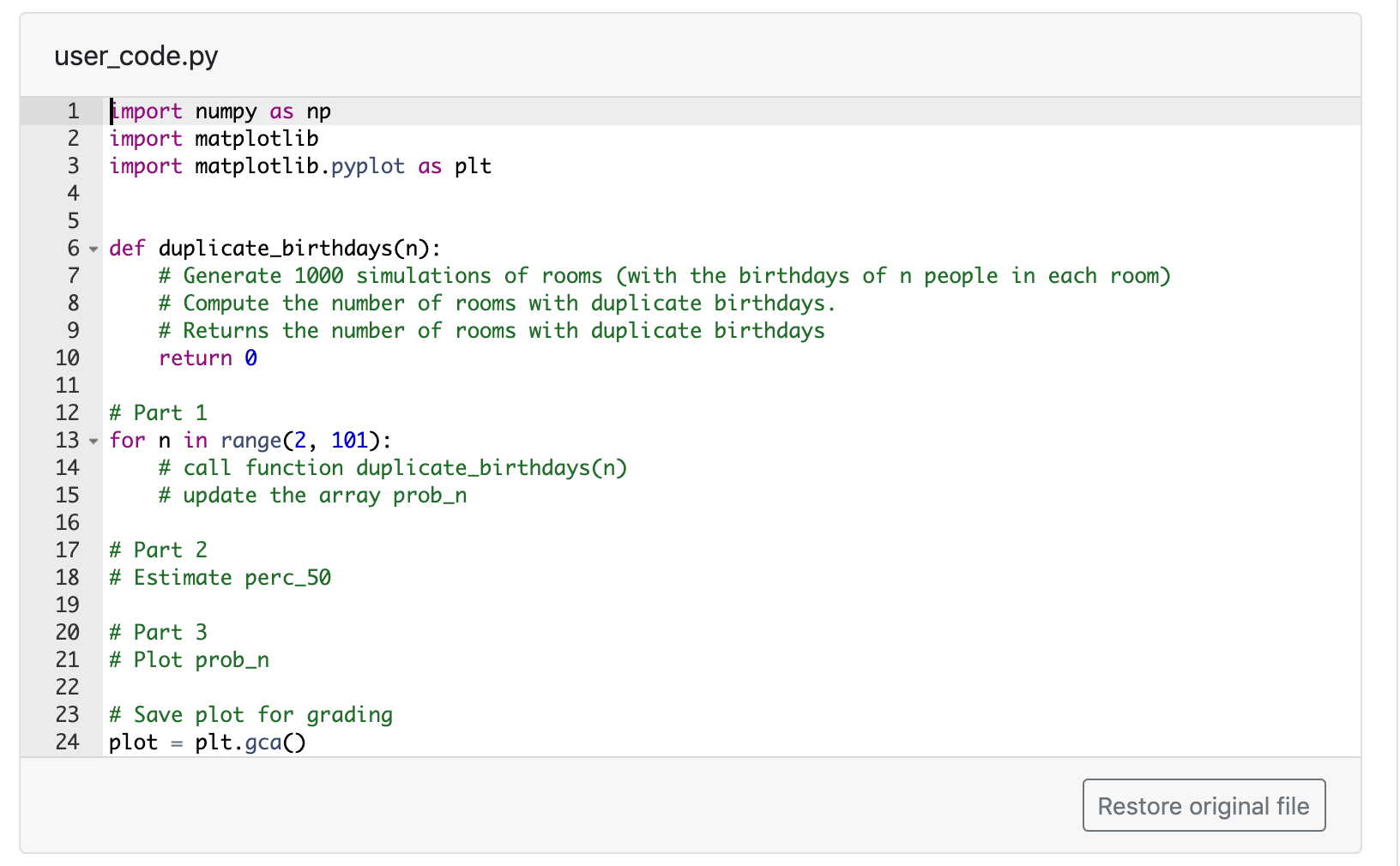Click '# Estimate perc_50' comment

(220, 578)
